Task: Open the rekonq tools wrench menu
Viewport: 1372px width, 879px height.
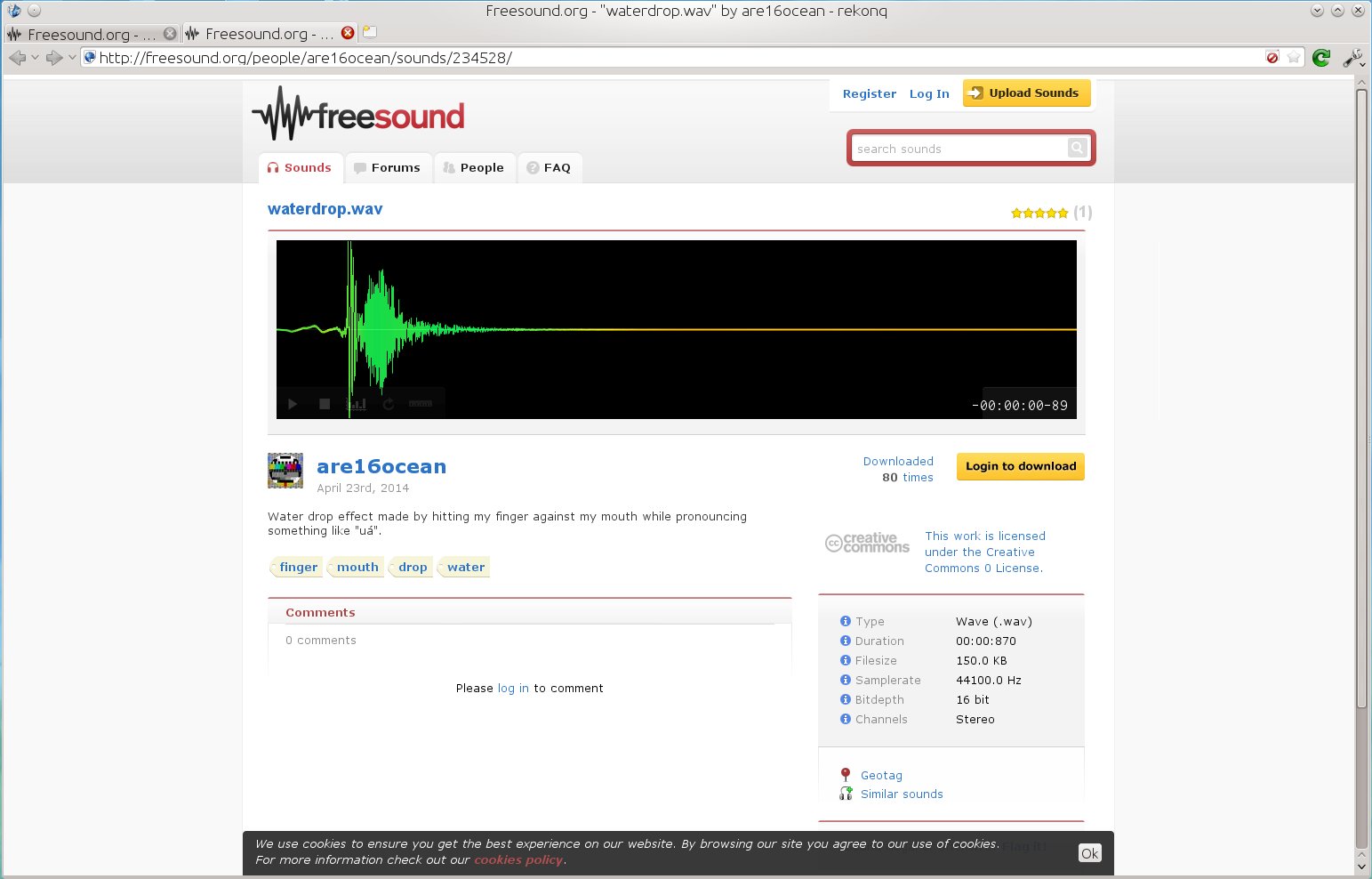Action: coord(1352,58)
